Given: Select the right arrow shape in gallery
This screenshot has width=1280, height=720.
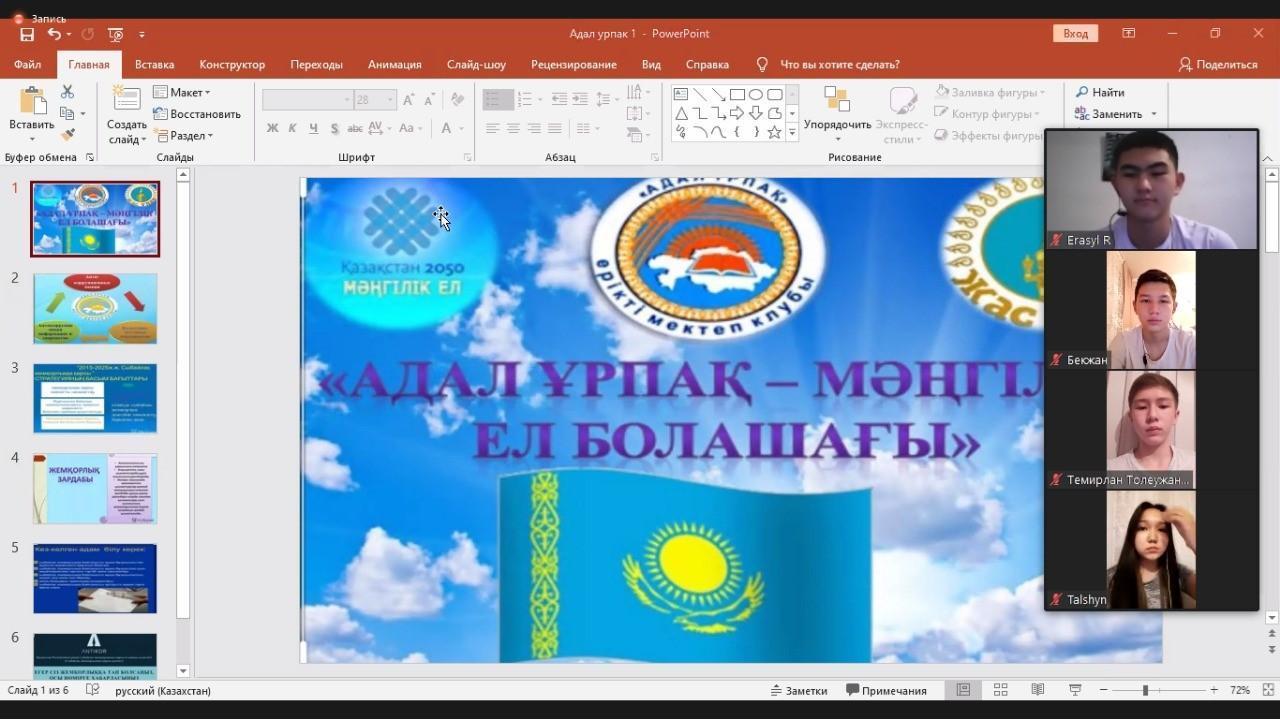Looking at the screenshot, I should 737,113.
